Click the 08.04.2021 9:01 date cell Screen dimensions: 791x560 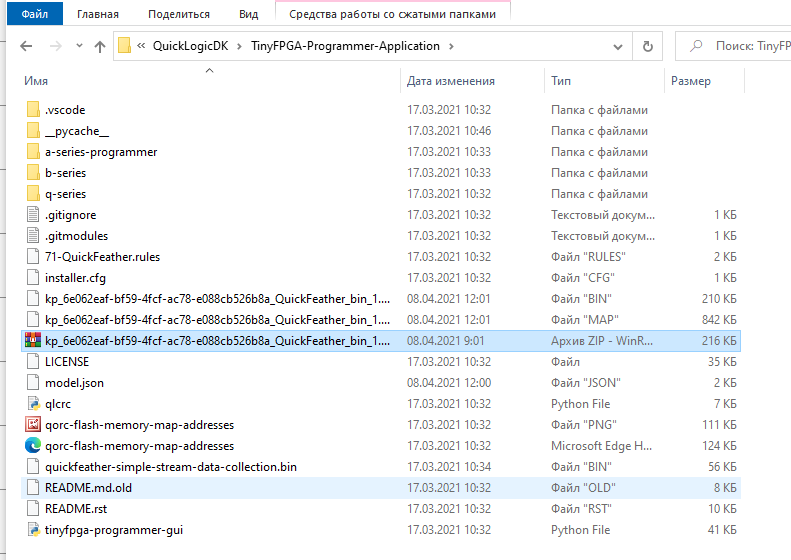[445, 341]
